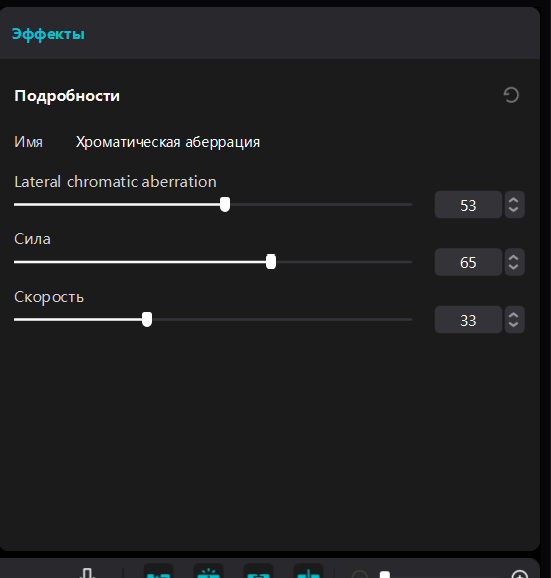Click the Скорость slider handle

[x=147, y=319]
